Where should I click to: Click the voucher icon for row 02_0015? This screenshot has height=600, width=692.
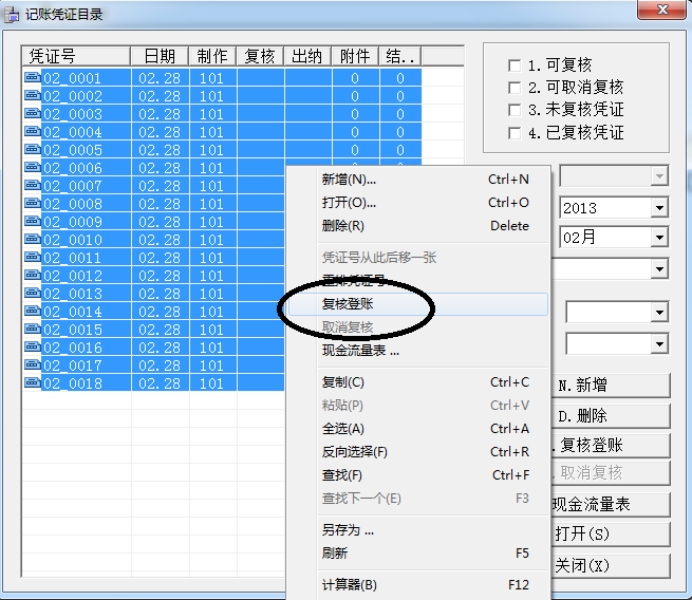click(32, 329)
